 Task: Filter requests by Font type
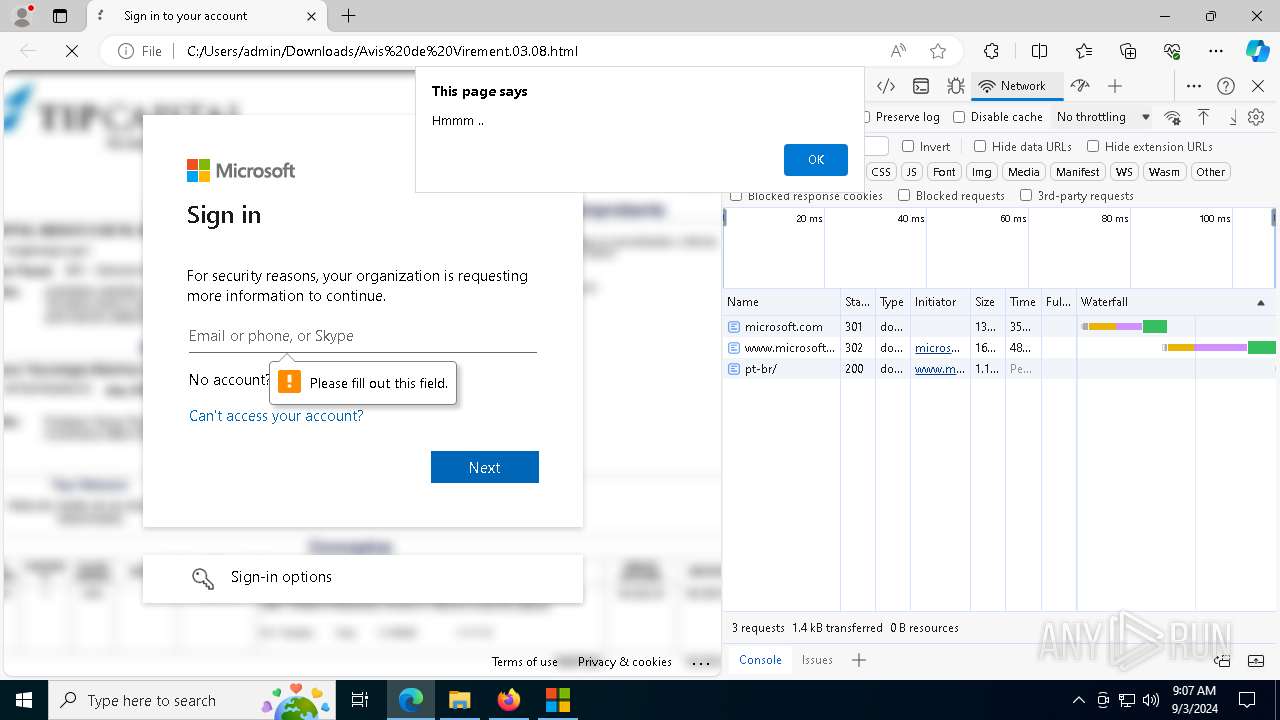coord(944,172)
